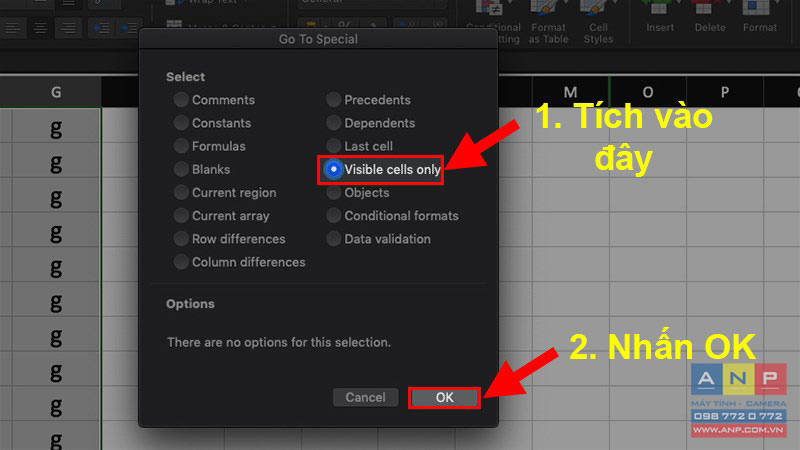This screenshot has height=450, width=800.
Task: Click the Insert cells ribbon button
Action: point(660,18)
